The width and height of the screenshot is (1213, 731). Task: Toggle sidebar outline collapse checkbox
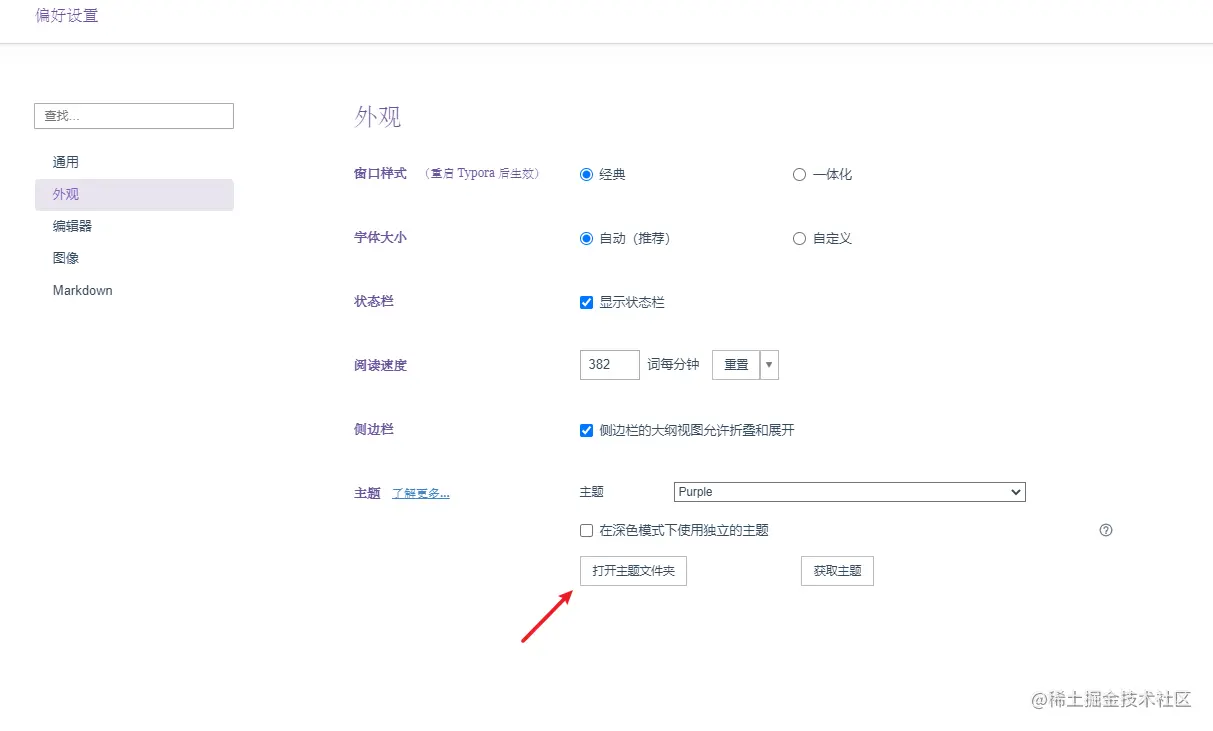[587, 430]
